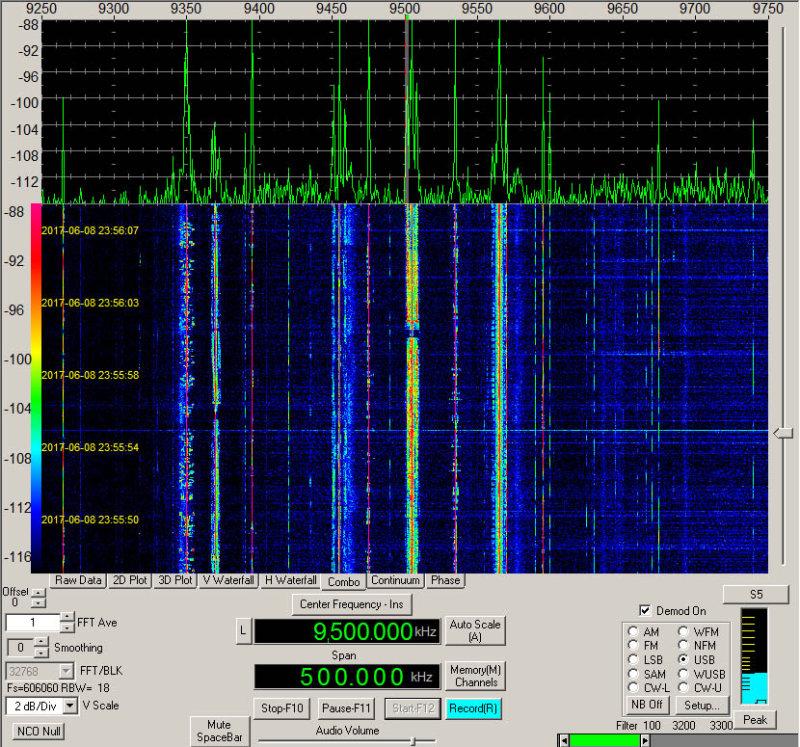Click timestamp 2017-06-08 23:56:07 in waterfall
800x747 pixels.
click(90, 231)
